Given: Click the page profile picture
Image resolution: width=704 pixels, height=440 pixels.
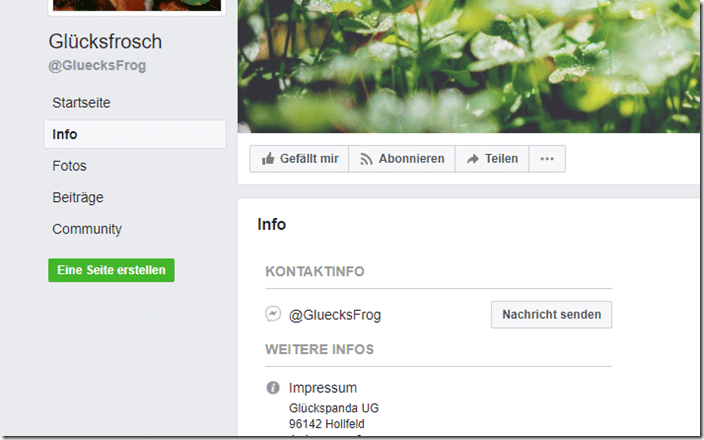Looking at the screenshot, I should coord(137,6).
